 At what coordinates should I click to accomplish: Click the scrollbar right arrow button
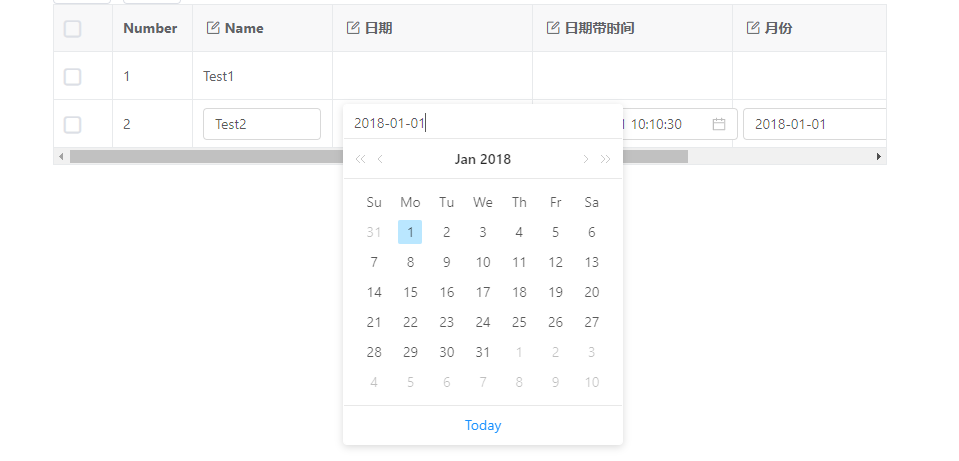[879, 156]
